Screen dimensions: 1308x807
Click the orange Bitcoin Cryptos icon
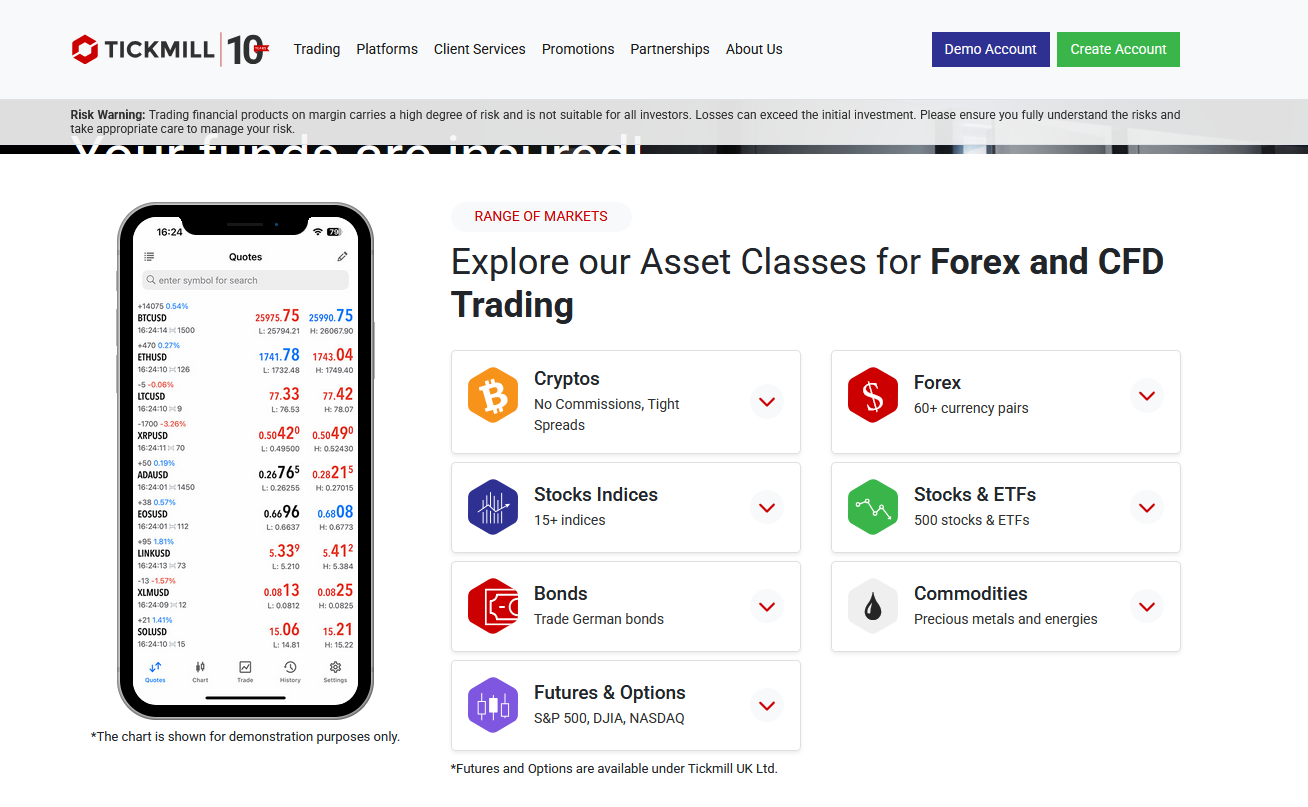(493, 396)
